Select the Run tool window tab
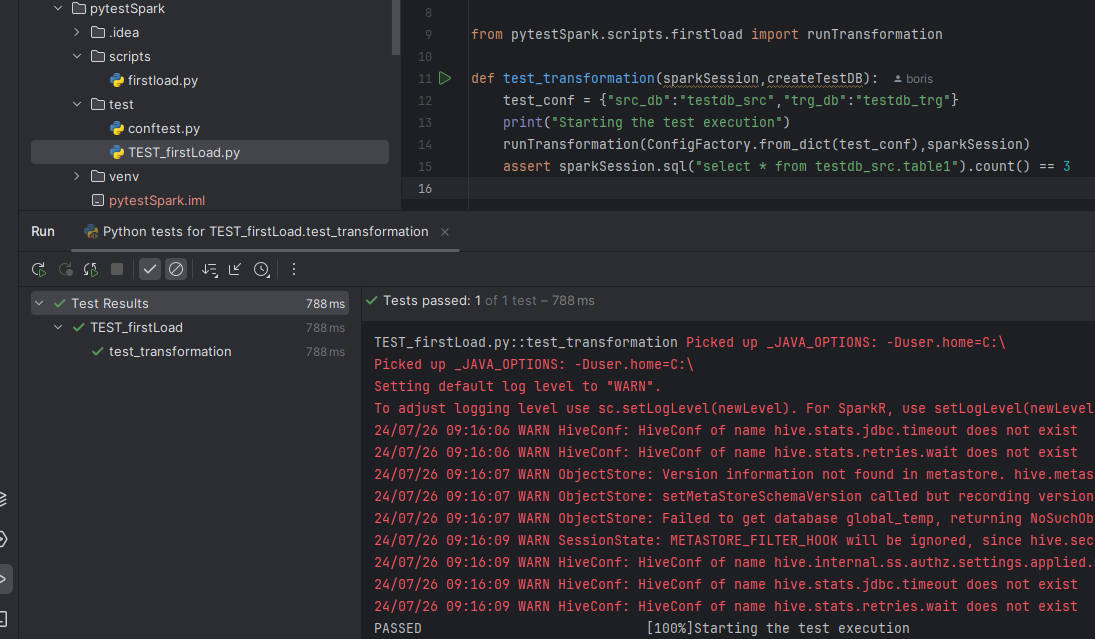 tap(43, 231)
